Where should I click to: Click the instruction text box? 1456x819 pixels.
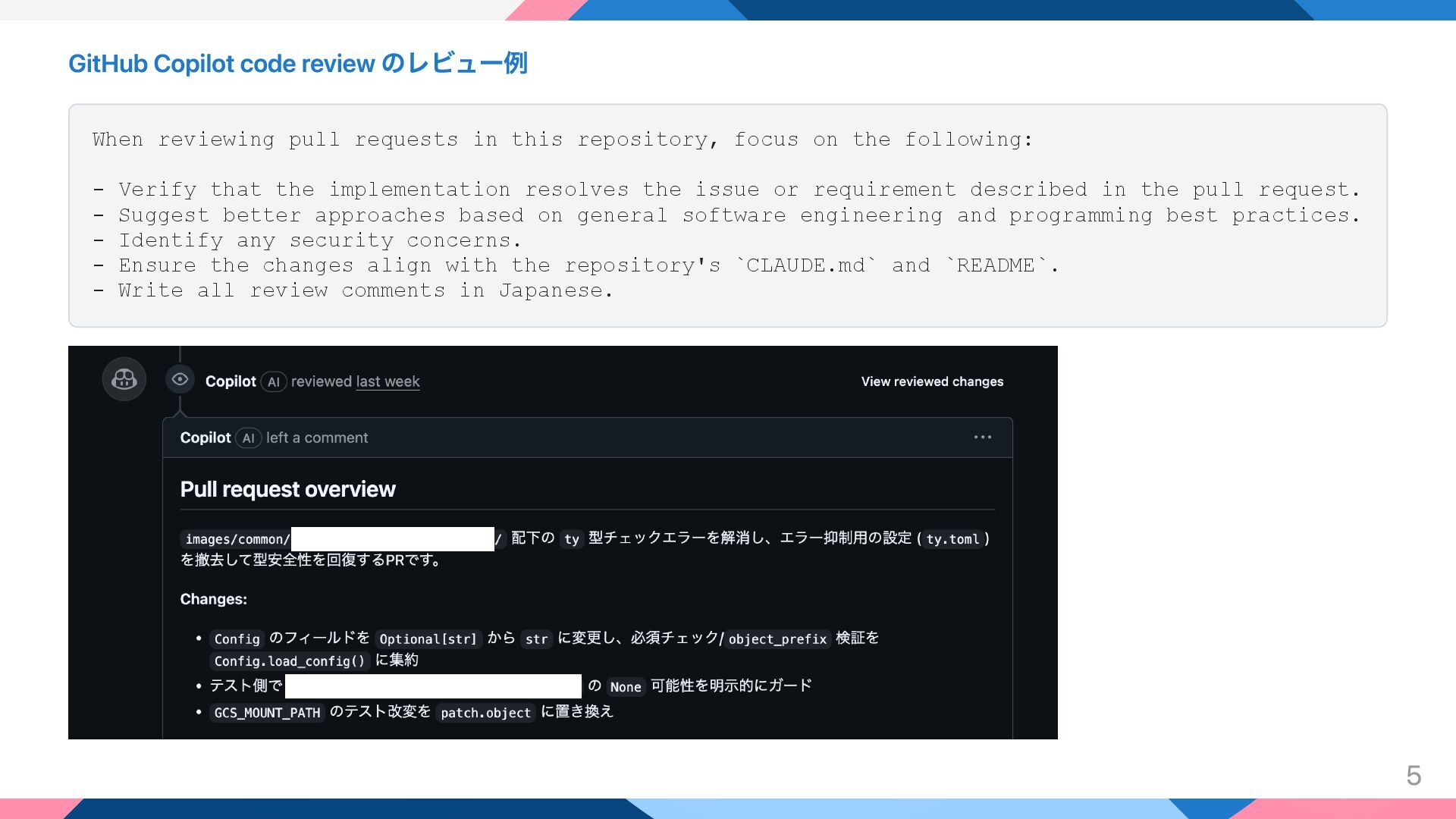tap(727, 215)
